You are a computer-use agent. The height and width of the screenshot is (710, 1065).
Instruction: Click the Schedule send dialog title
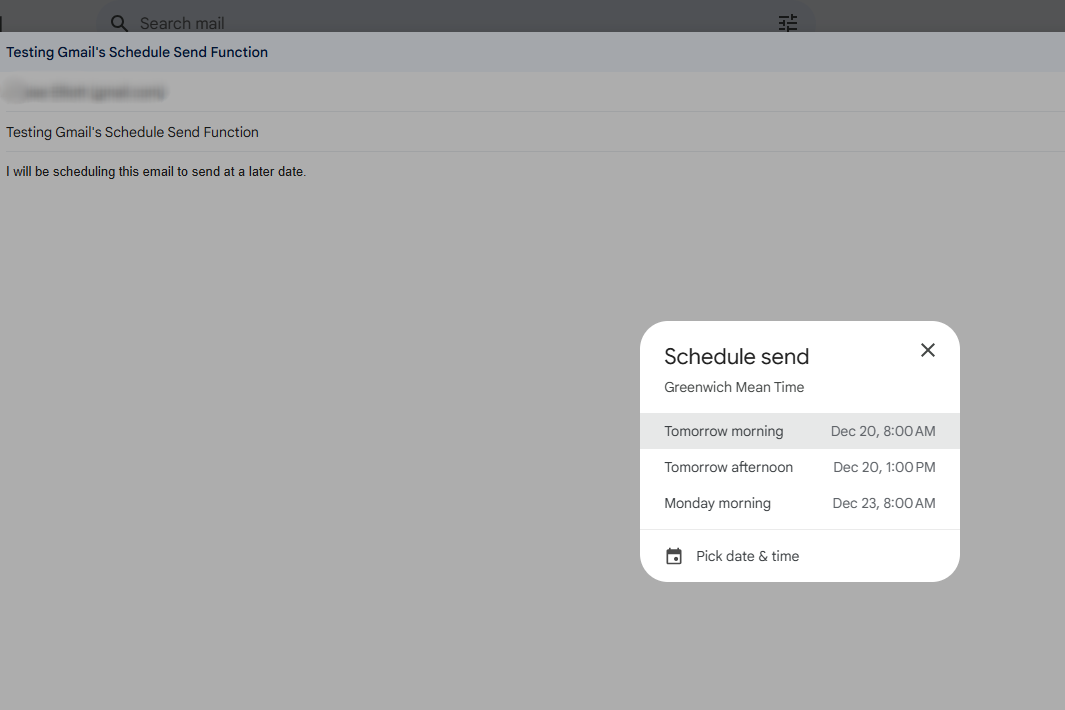pos(737,356)
